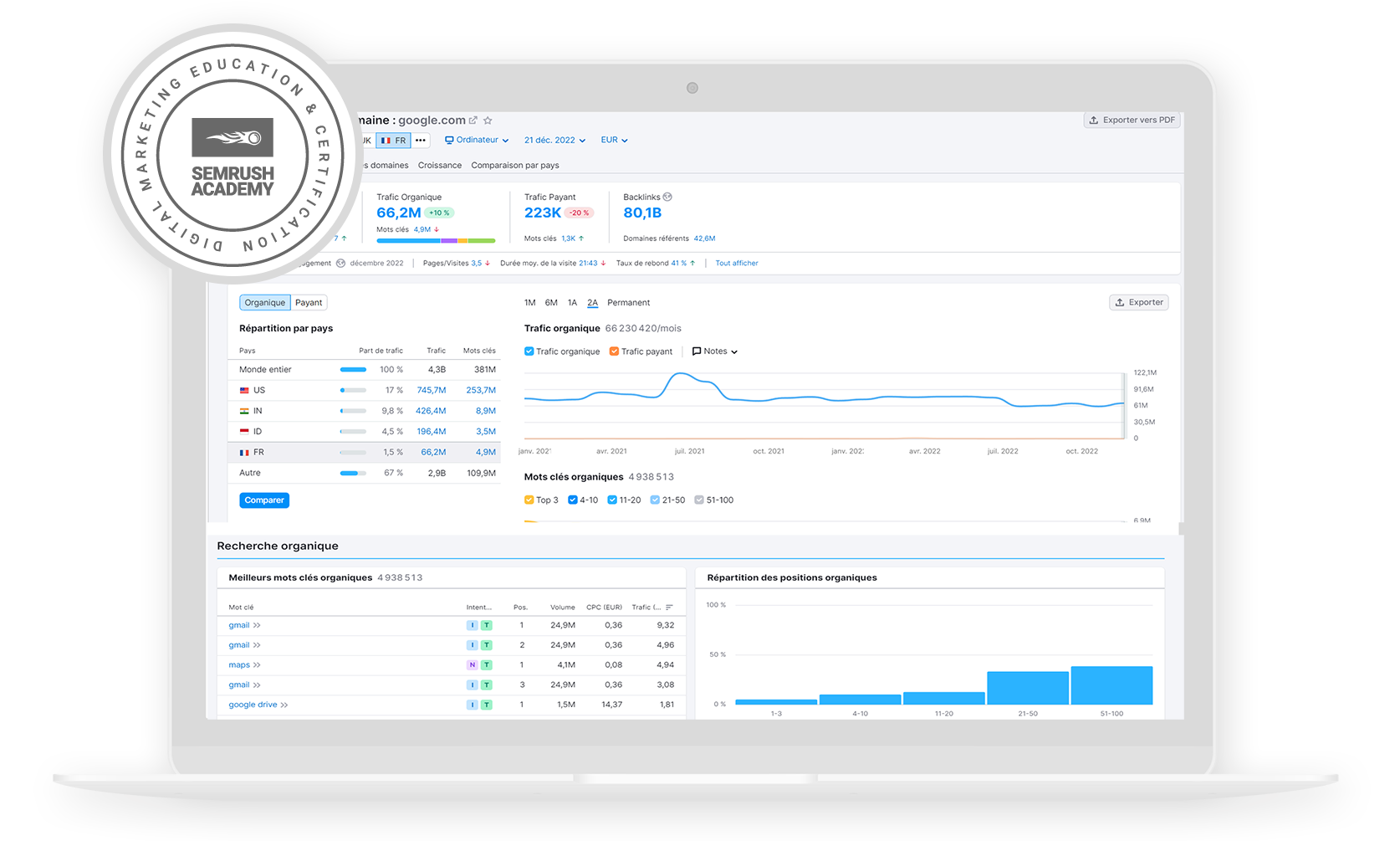Click the 223K Trafic Payant value
The width and height of the screenshot is (1400, 841).
click(543, 213)
